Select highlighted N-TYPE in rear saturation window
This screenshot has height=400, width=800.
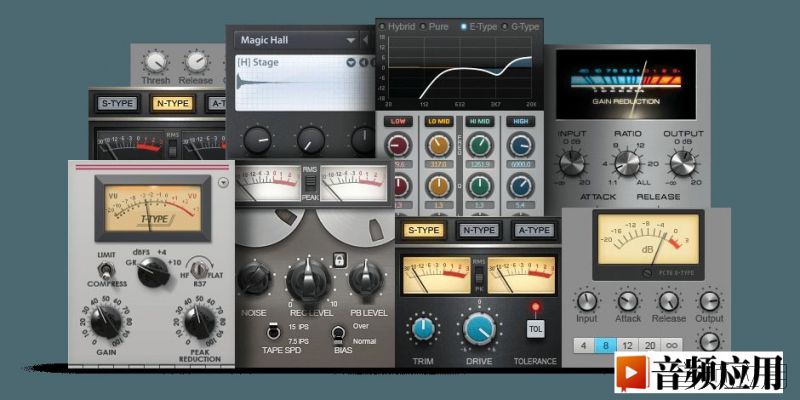click(x=173, y=104)
